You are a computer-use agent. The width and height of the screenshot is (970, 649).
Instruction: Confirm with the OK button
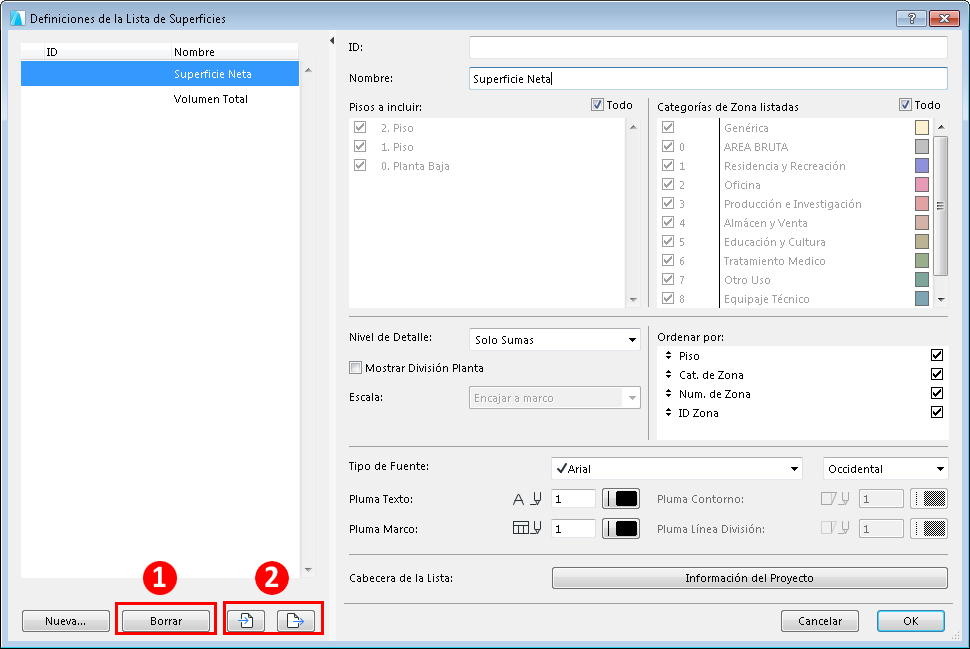point(911,621)
